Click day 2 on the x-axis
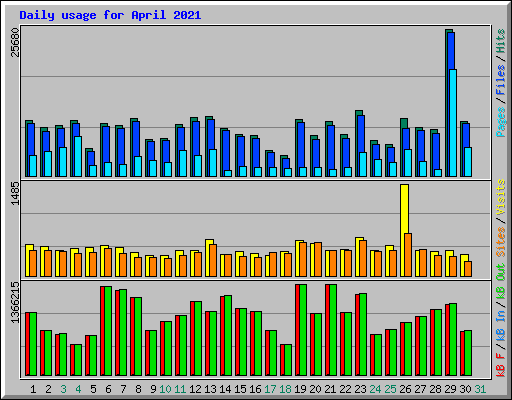Image resolution: width=512 pixels, height=400 pixels. (48, 389)
